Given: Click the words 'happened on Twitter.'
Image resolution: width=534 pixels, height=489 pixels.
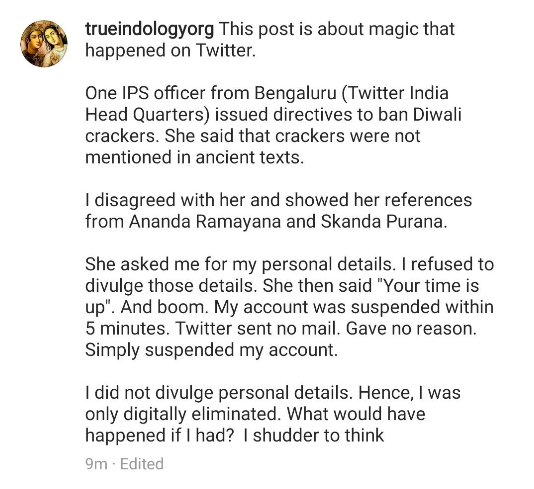Looking at the screenshot, I should click(x=170, y=50).
